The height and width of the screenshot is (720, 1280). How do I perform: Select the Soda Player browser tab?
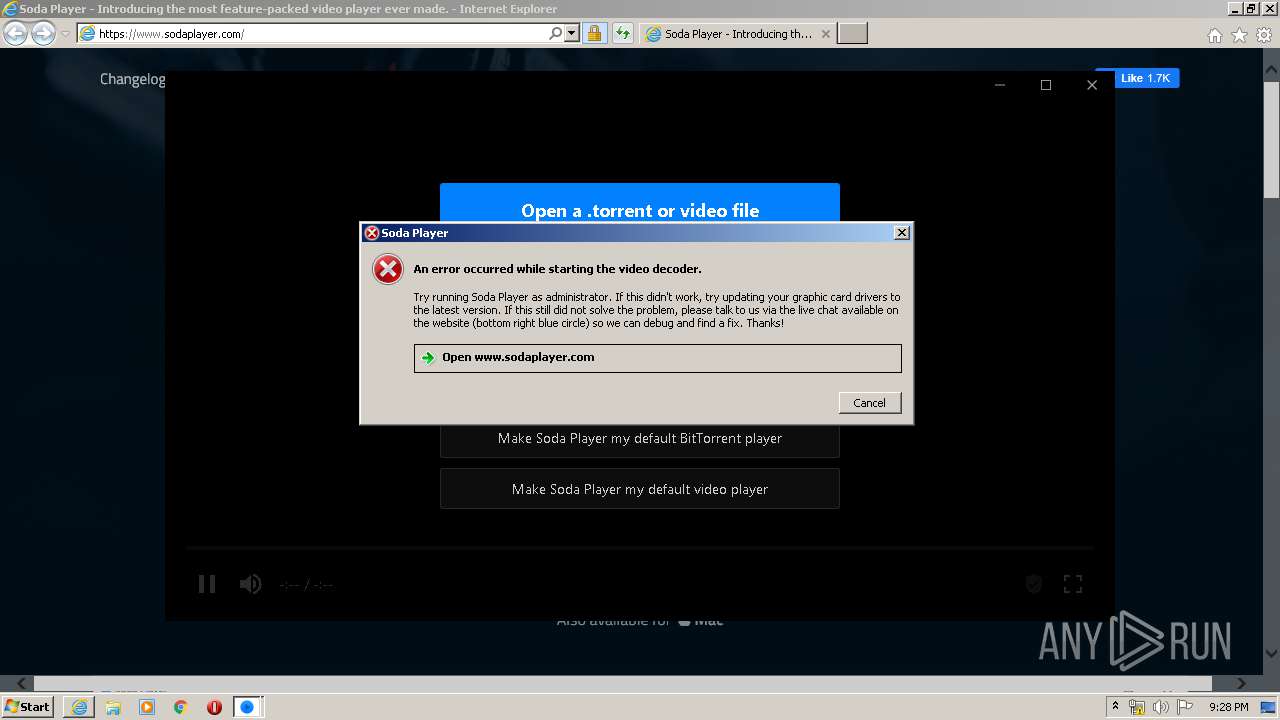pyautogui.click(x=736, y=33)
